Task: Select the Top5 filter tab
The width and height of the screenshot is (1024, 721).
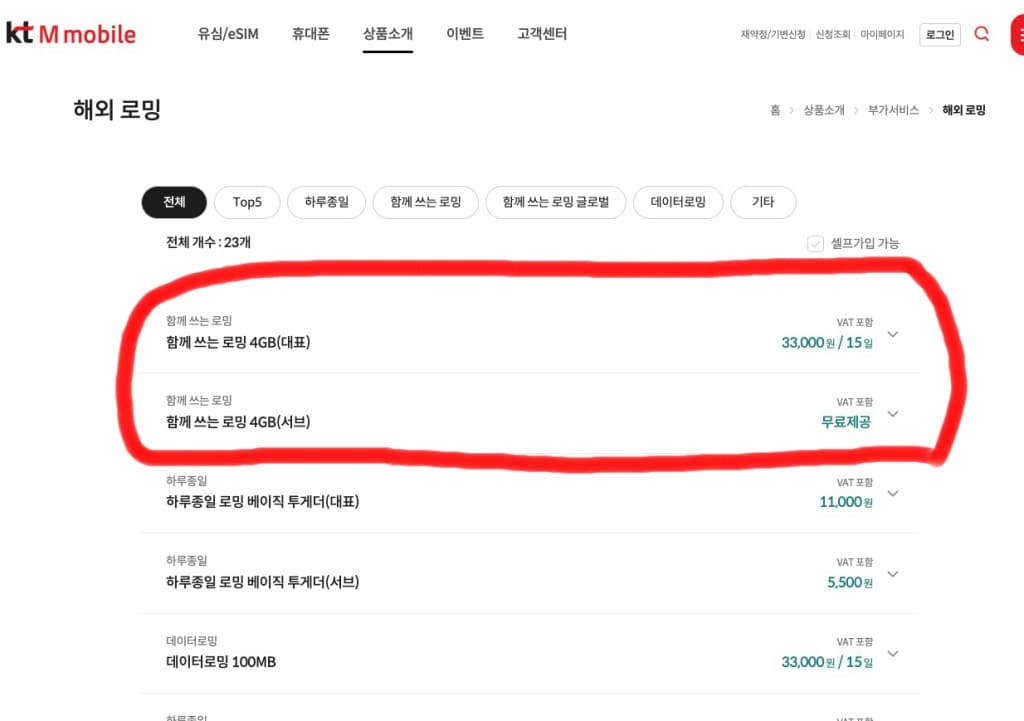Action: (247, 202)
